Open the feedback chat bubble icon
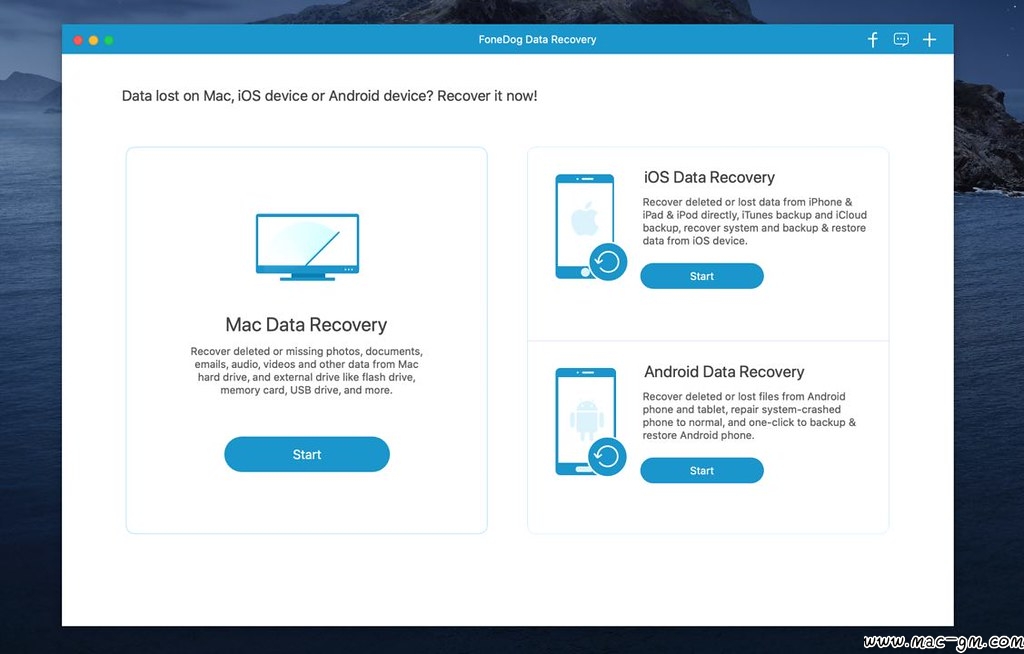 coord(901,40)
